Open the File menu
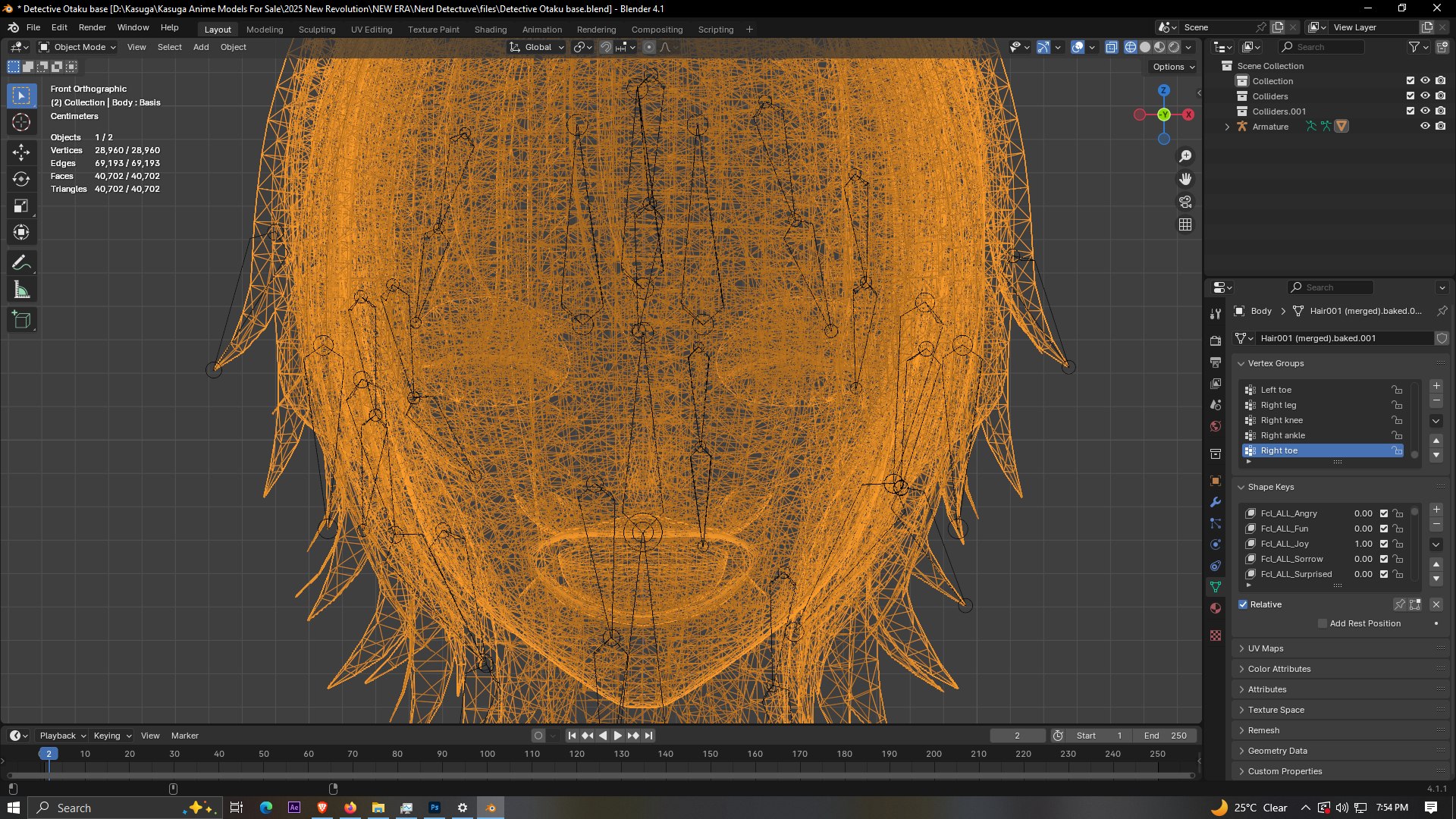Screen dimensions: 1456x819 33,27
